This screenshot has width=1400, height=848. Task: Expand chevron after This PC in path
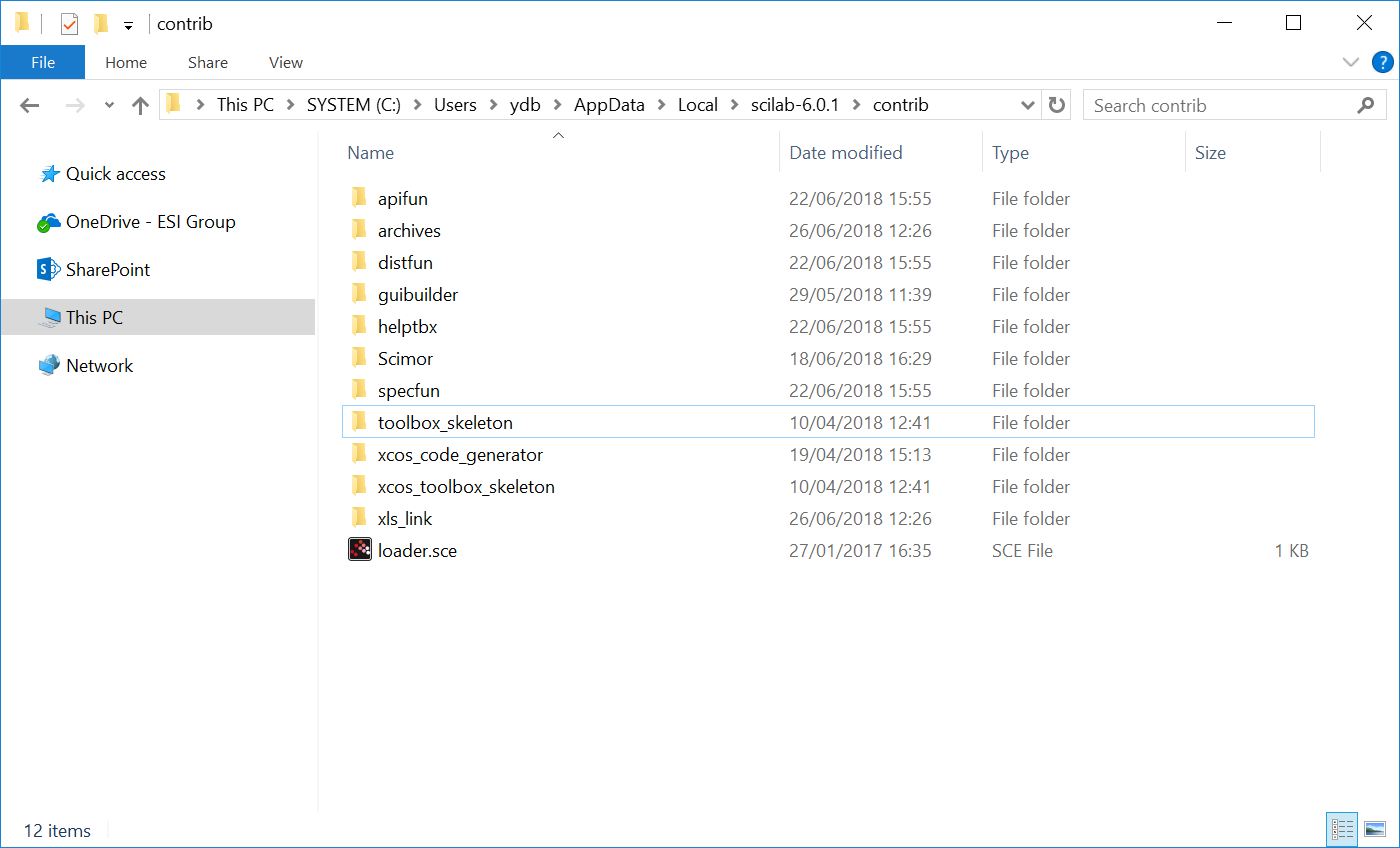pyautogui.click(x=290, y=105)
